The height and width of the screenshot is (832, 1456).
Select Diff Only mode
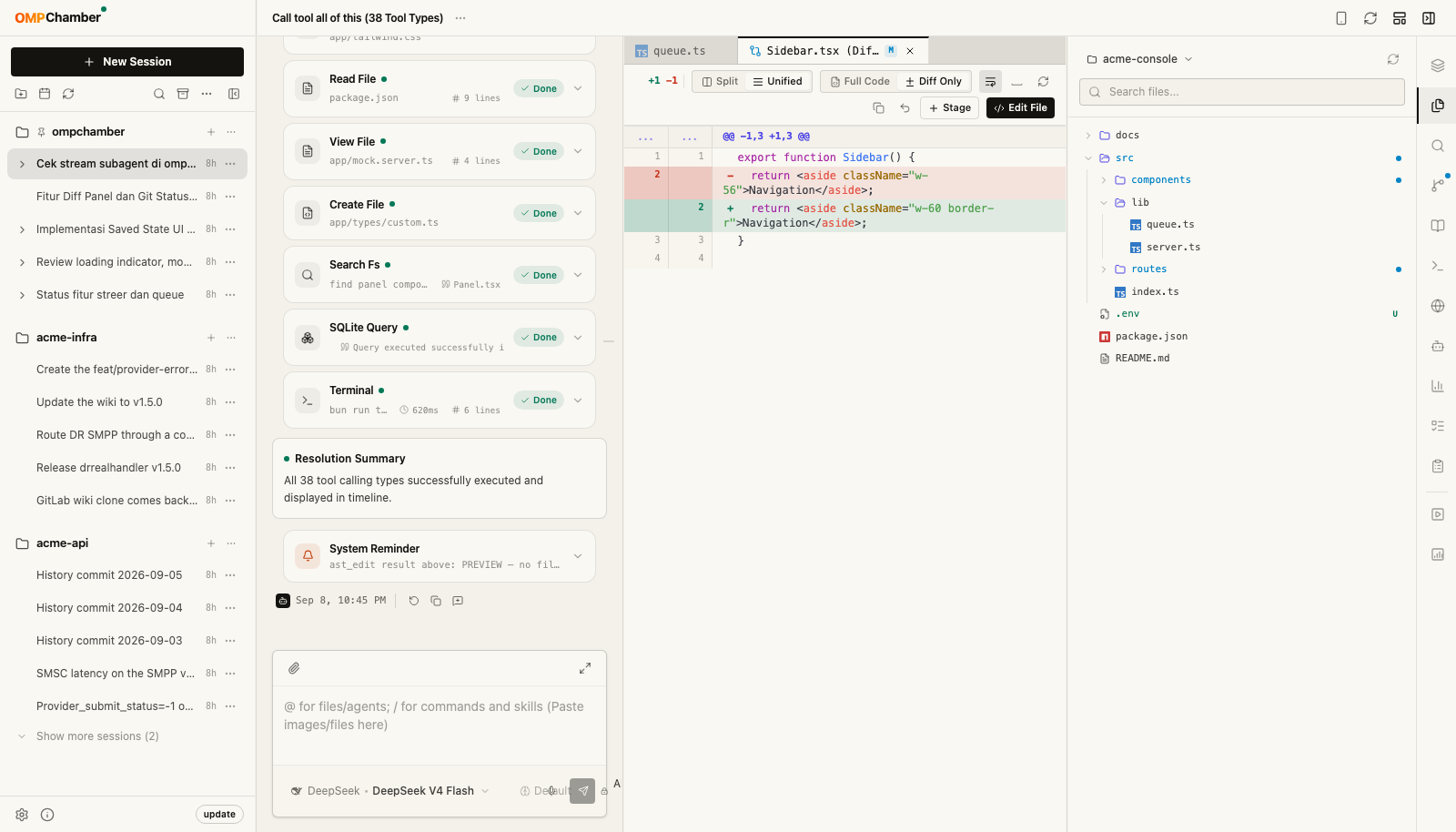[x=934, y=81]
